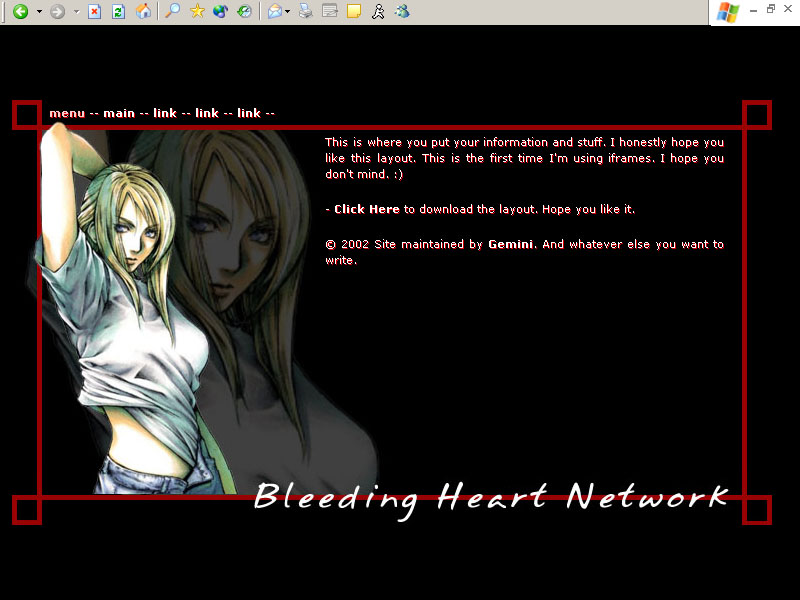Launch the AIM running man icon

378,12
